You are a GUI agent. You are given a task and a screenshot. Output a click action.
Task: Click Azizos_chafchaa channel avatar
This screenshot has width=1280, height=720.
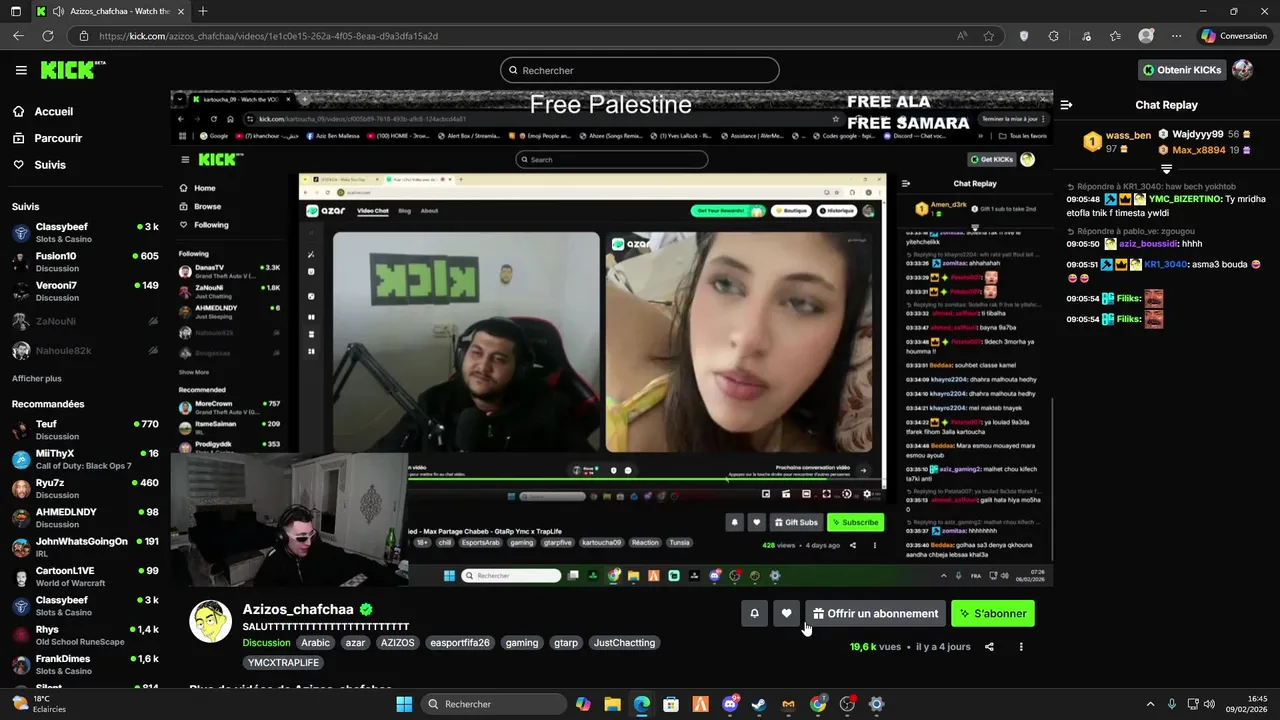pyautogui.click(x=211, y=621)
